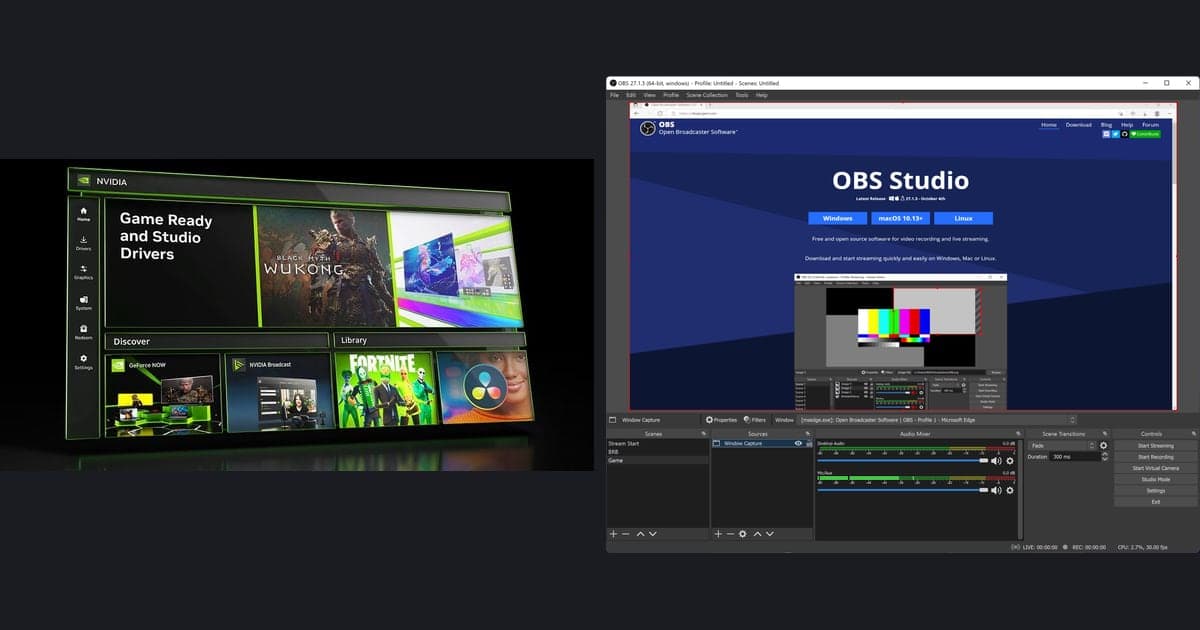Open source properties gear in Sources panel
Screen dimensions: 1200x630
742,534
